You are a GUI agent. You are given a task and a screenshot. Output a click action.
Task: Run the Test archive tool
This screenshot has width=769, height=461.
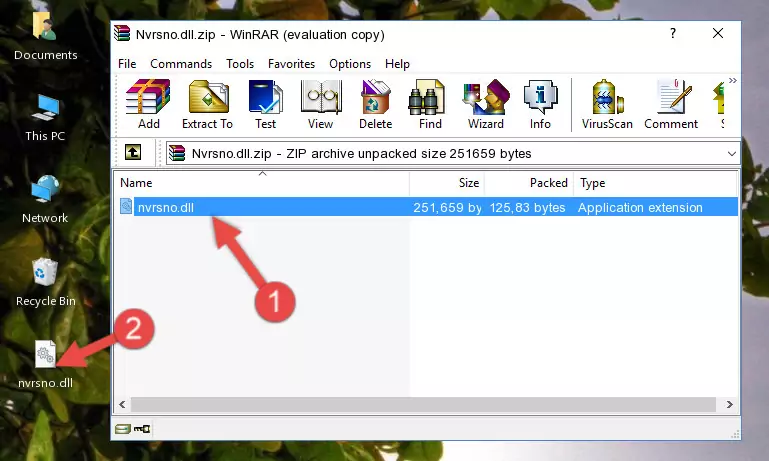pos(265,104)
